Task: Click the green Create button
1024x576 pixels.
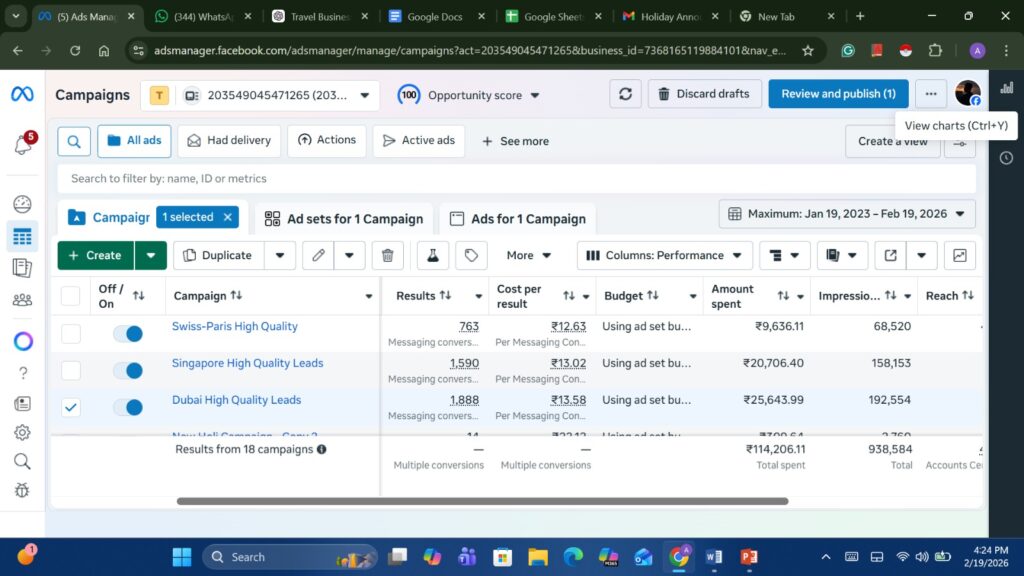Action: 96,255
